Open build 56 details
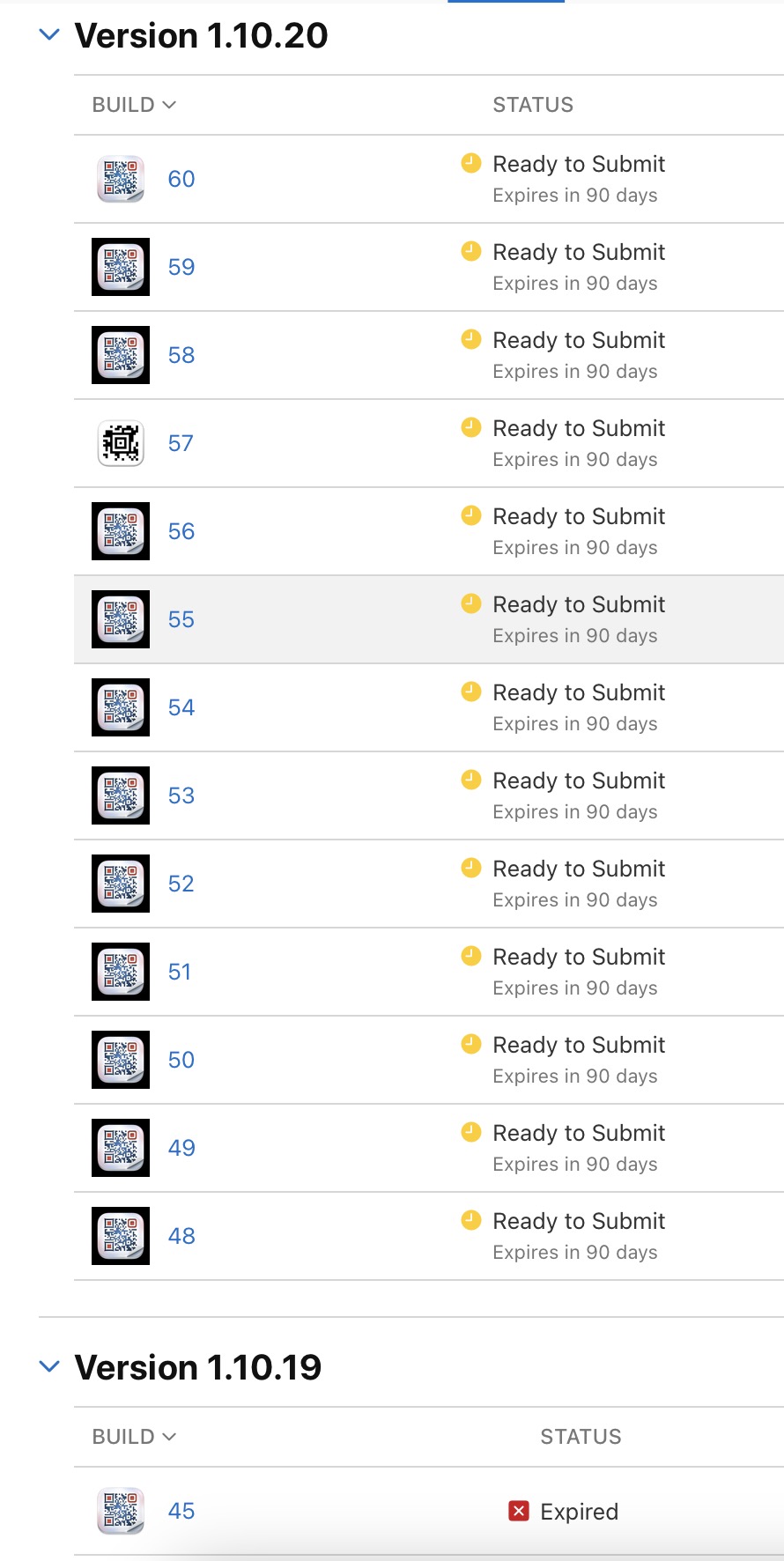The width and height of the screenshot is (784, 1561). 181,531
